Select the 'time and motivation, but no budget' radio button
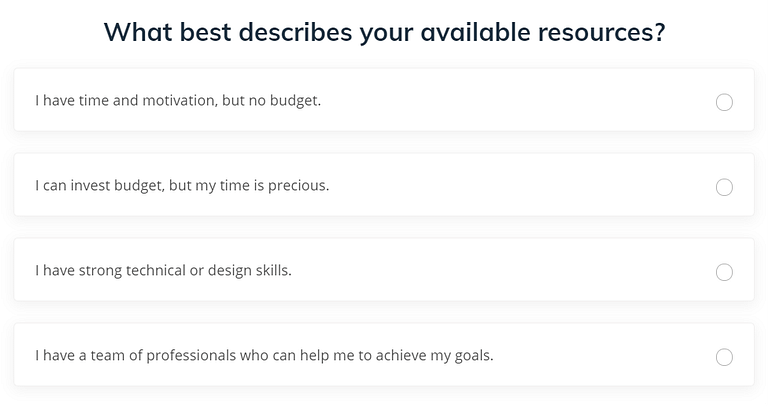 pyautogui.click(x=724, y=102)
